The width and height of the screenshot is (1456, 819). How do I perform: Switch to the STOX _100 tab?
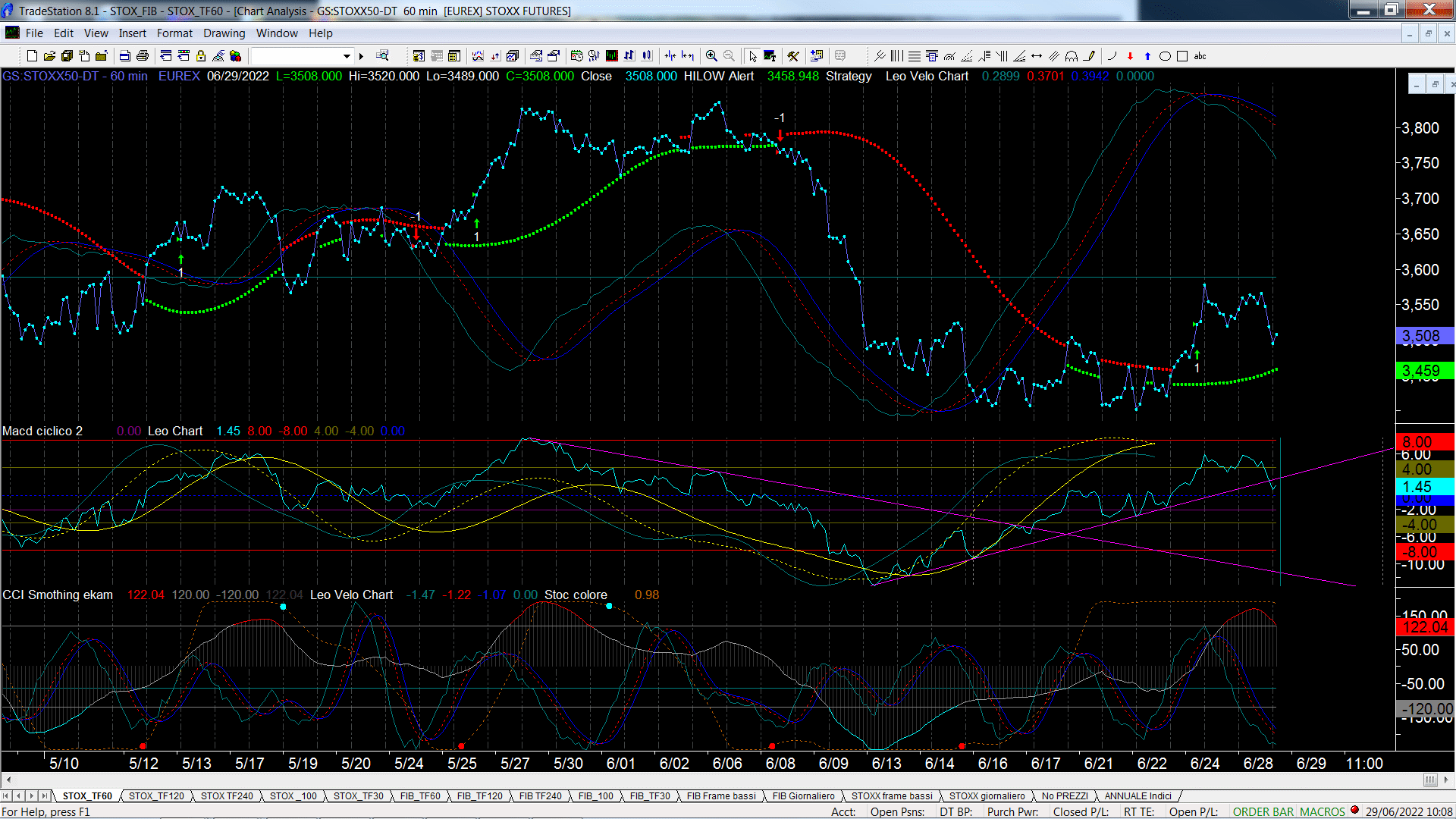pyautogui.click(x=293, y=795)
